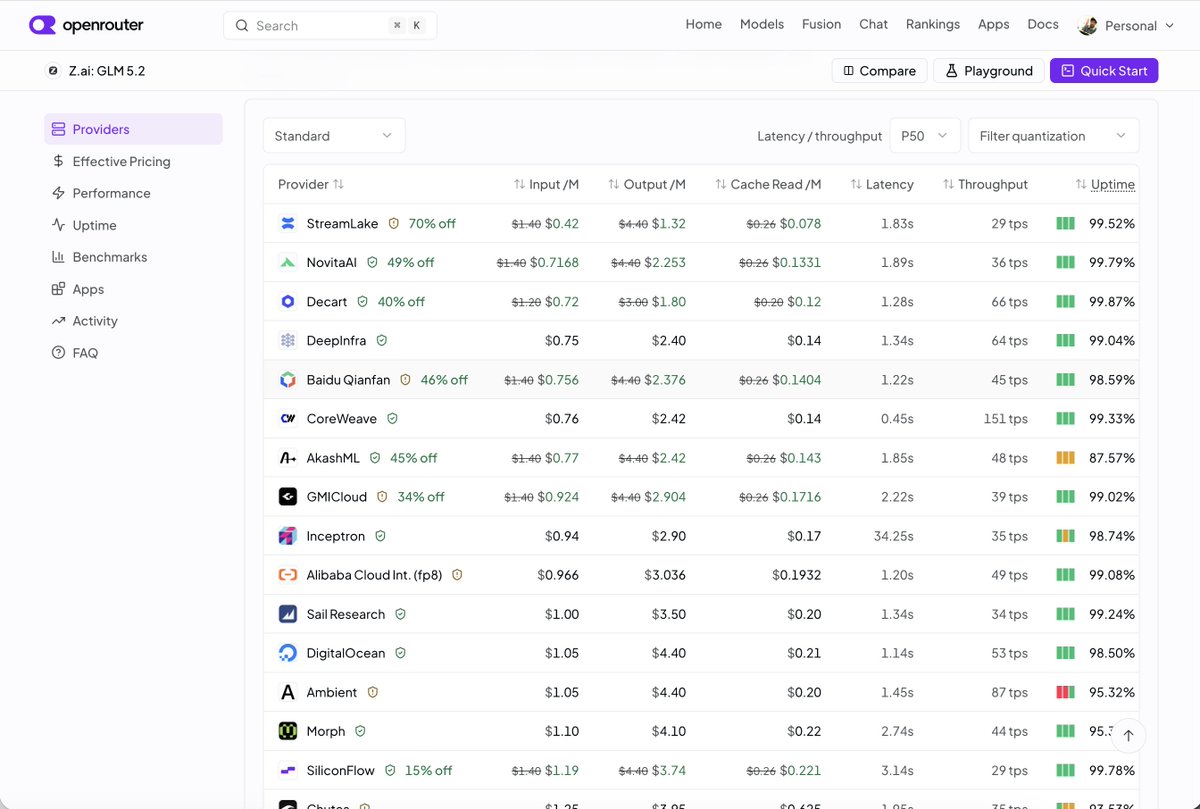Click the SiliconFlow provider logo
This screenshot has width=1200, height=809.
(288, 770)
